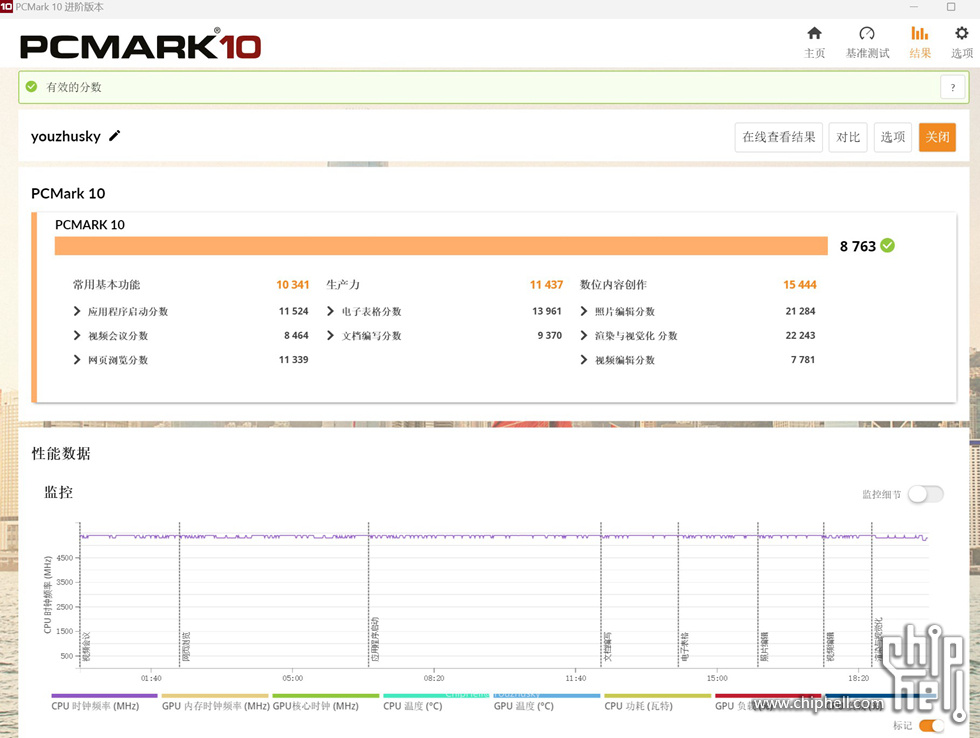Click the orange PCMARK 10 score bar

[x=441, y=246]
